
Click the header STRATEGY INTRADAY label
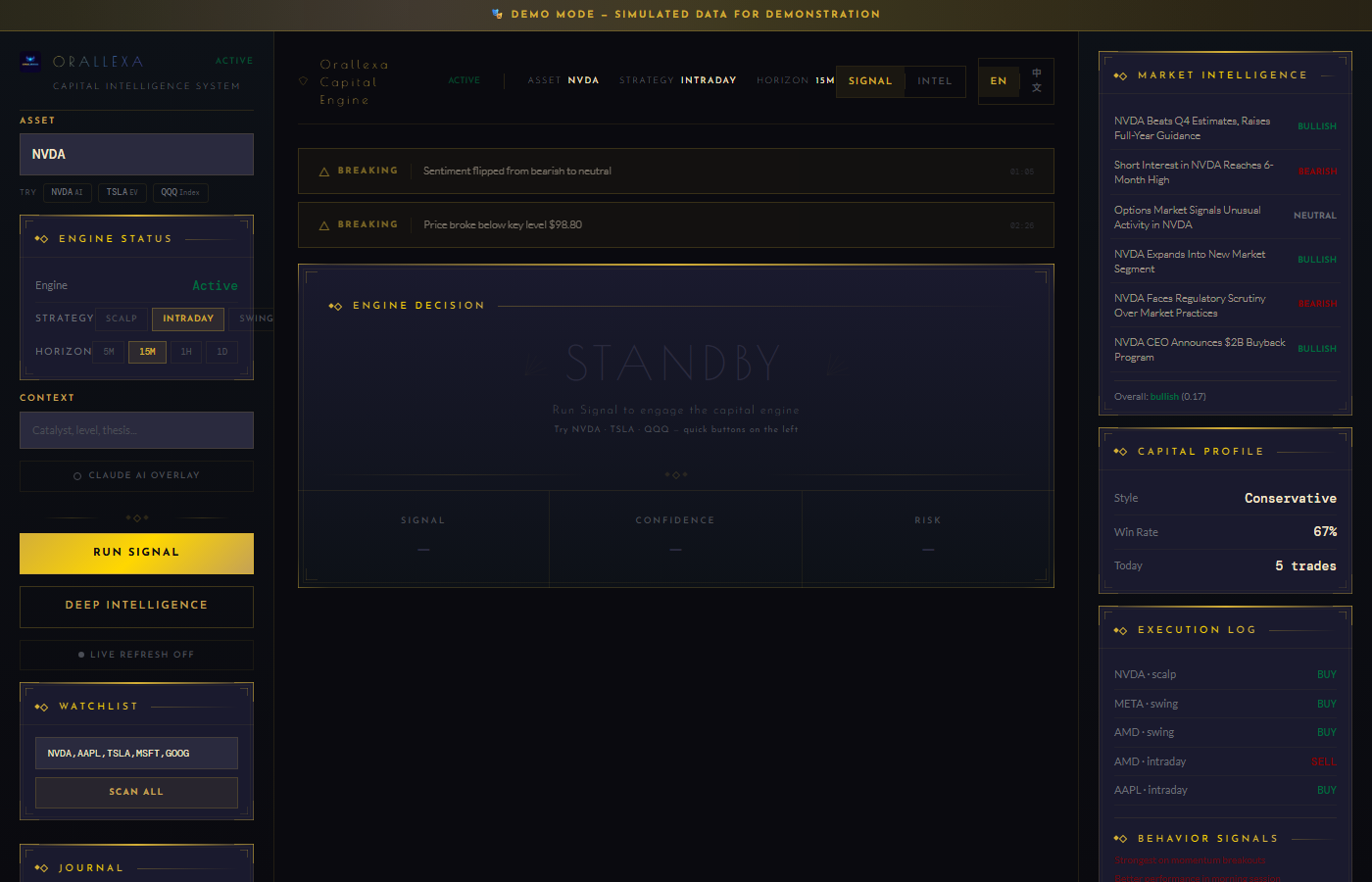click(x=678, y=81)
